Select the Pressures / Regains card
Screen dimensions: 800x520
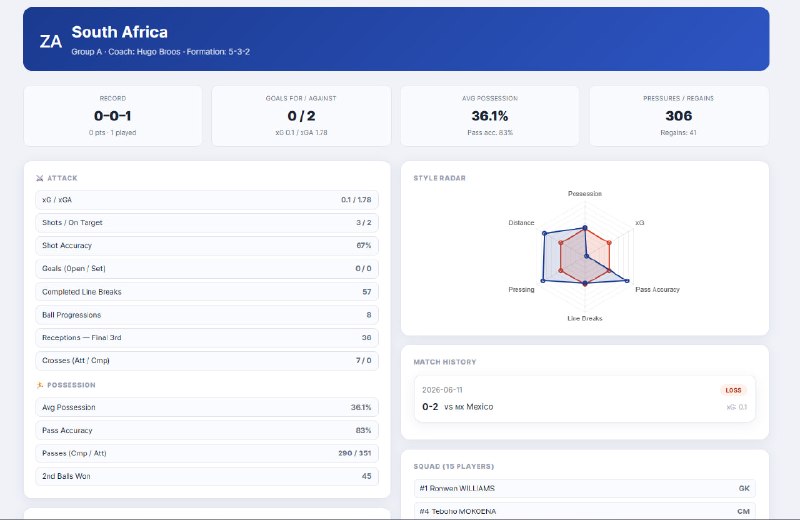[x=679, y=116]
